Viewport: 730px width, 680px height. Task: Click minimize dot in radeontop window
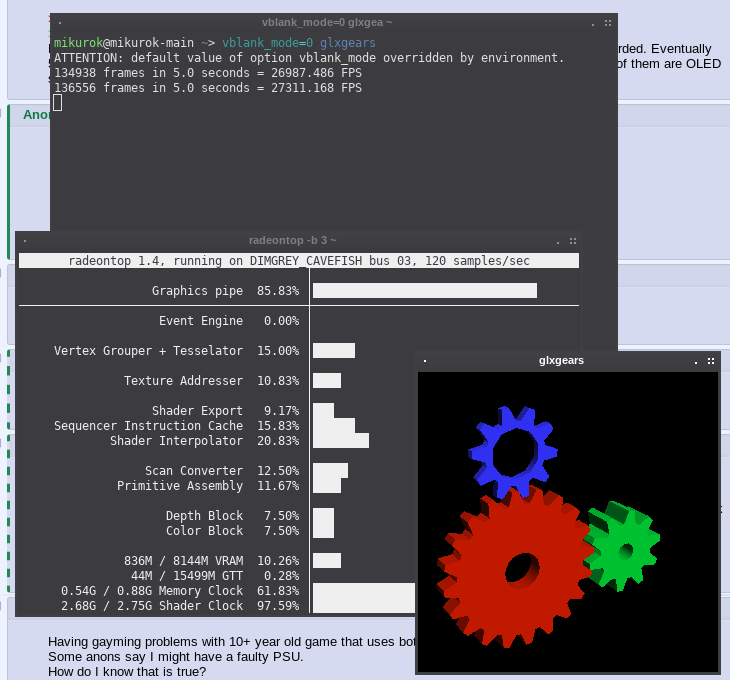558,242
